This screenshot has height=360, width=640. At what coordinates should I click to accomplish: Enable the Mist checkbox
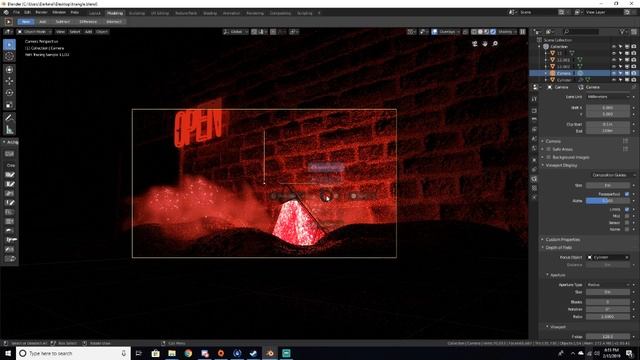point(627,216)
